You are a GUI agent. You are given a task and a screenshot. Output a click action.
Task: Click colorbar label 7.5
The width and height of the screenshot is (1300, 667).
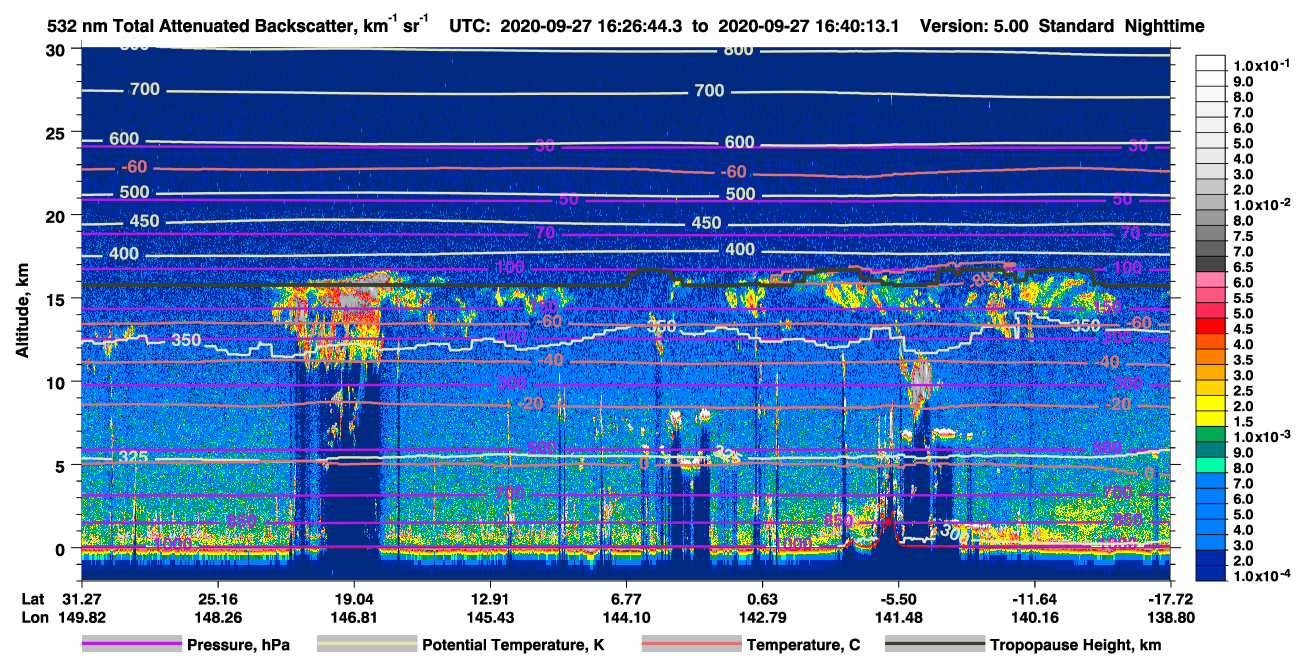[x=1245, y=236]
